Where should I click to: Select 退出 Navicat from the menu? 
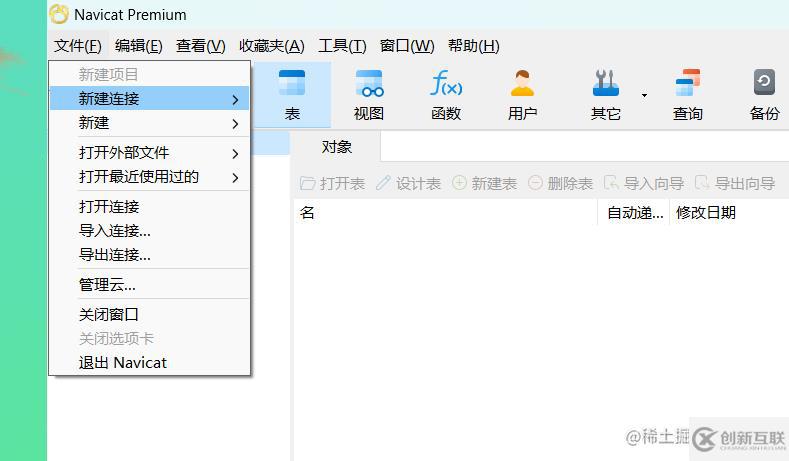(x=149, y=362)
